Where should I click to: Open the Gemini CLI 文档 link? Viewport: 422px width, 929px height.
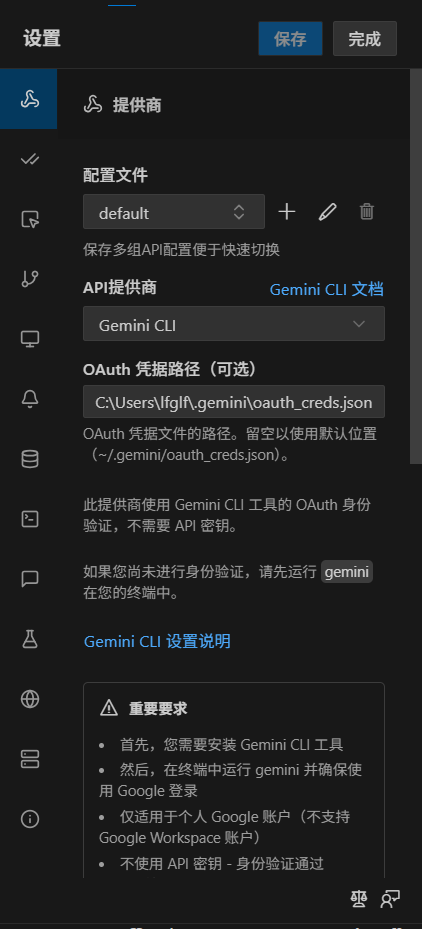click(327, 289)
